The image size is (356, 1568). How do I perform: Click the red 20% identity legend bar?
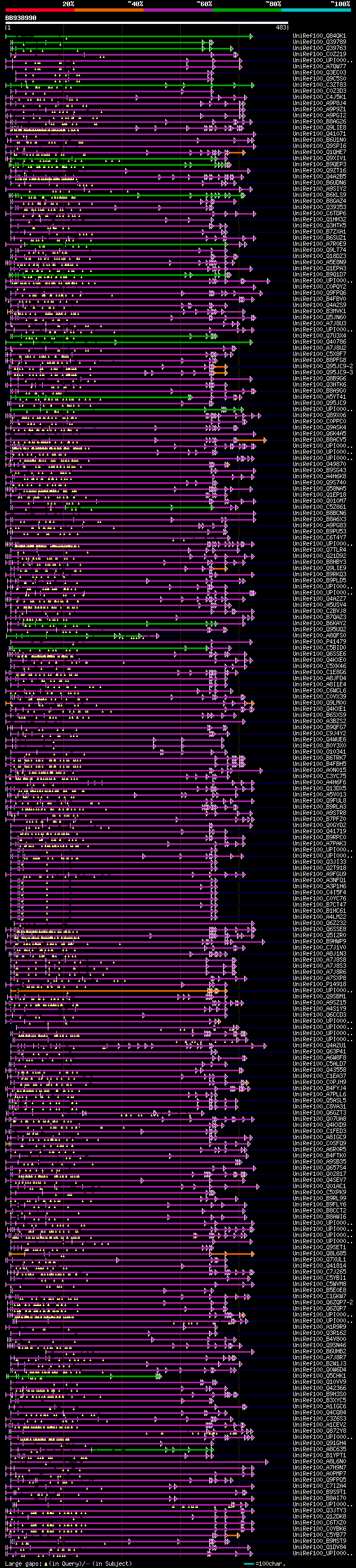click(39, 10)
